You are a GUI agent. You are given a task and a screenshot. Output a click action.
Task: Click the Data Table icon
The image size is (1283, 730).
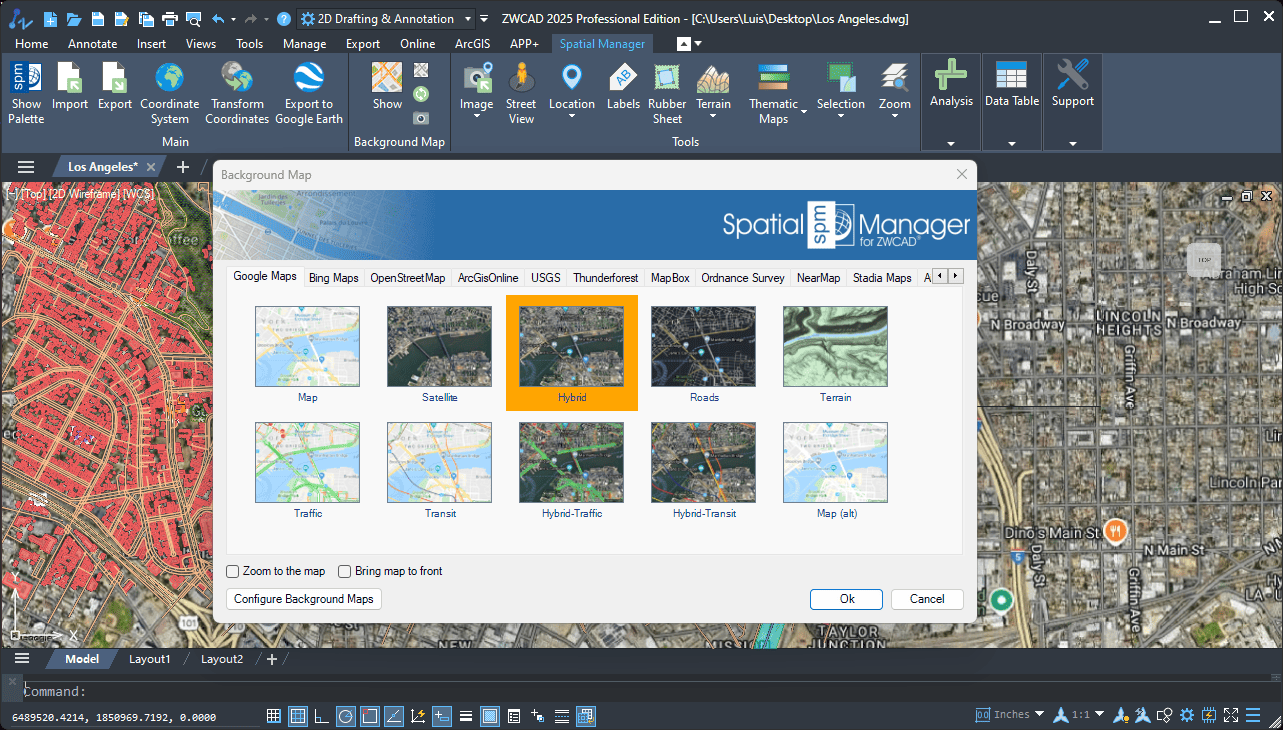(x=1011, y=76)
